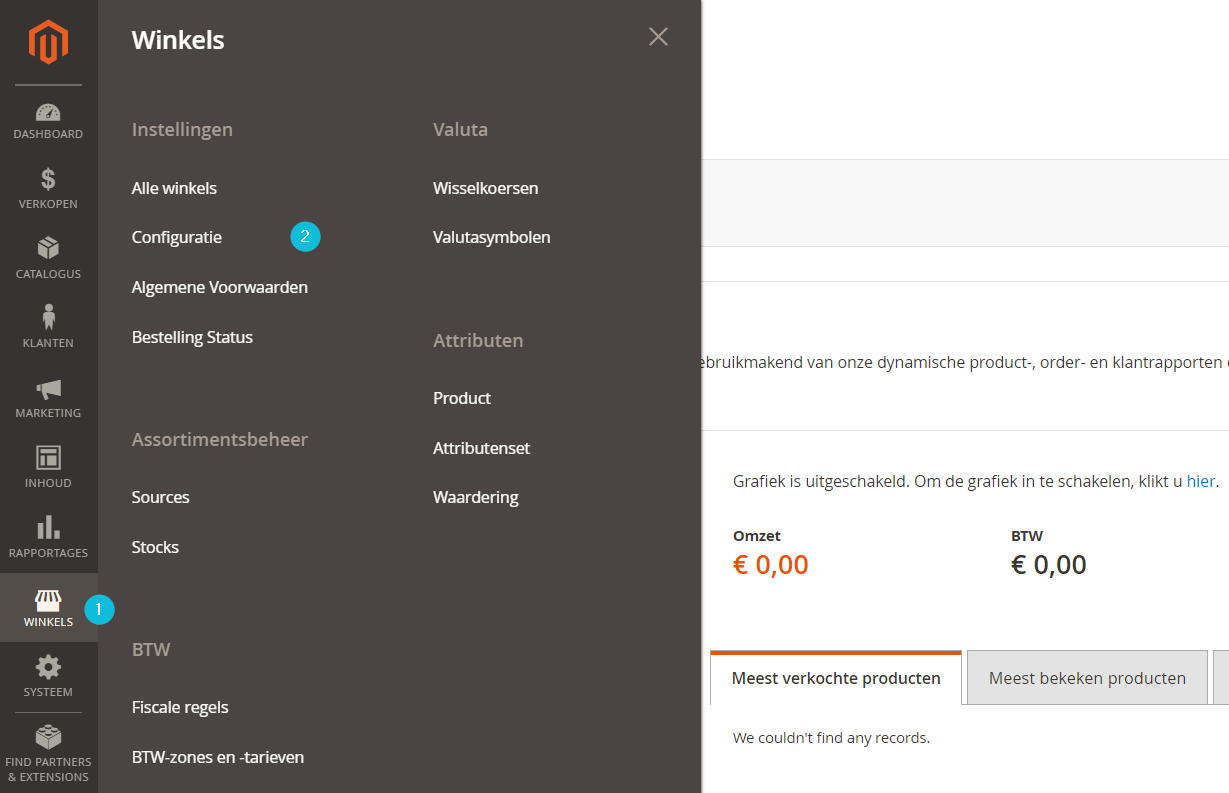The image size is (1229, 793).
Task: Open Attributenset
Action: pos(481,448)
